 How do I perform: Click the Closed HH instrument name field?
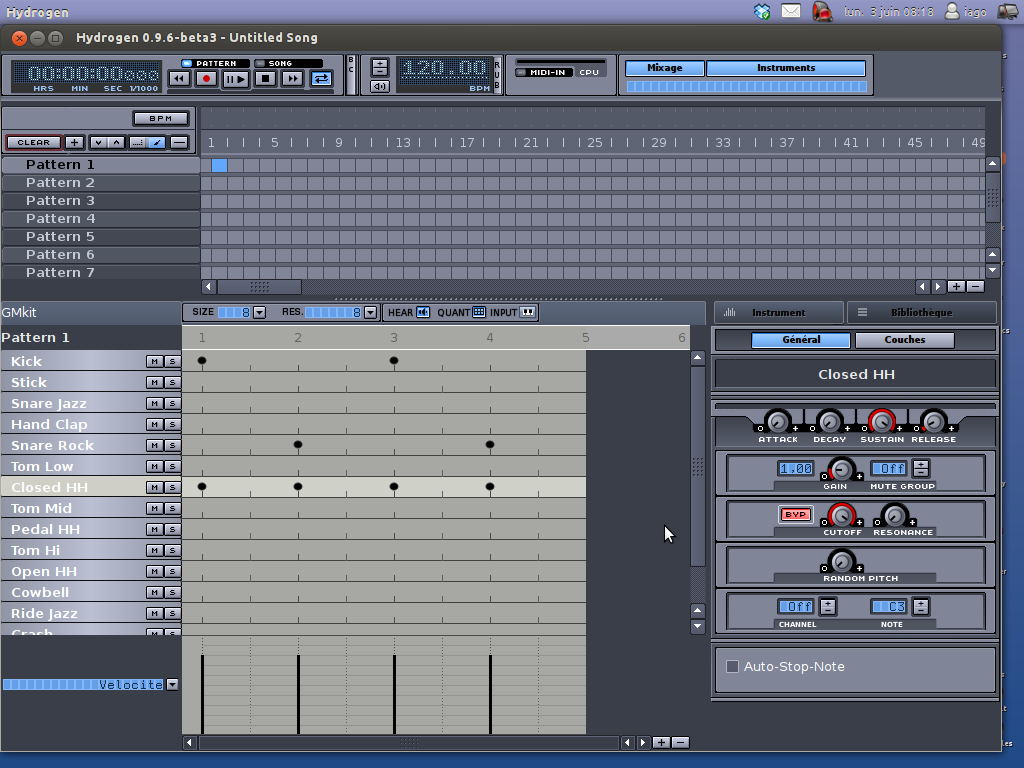[856, 374]
